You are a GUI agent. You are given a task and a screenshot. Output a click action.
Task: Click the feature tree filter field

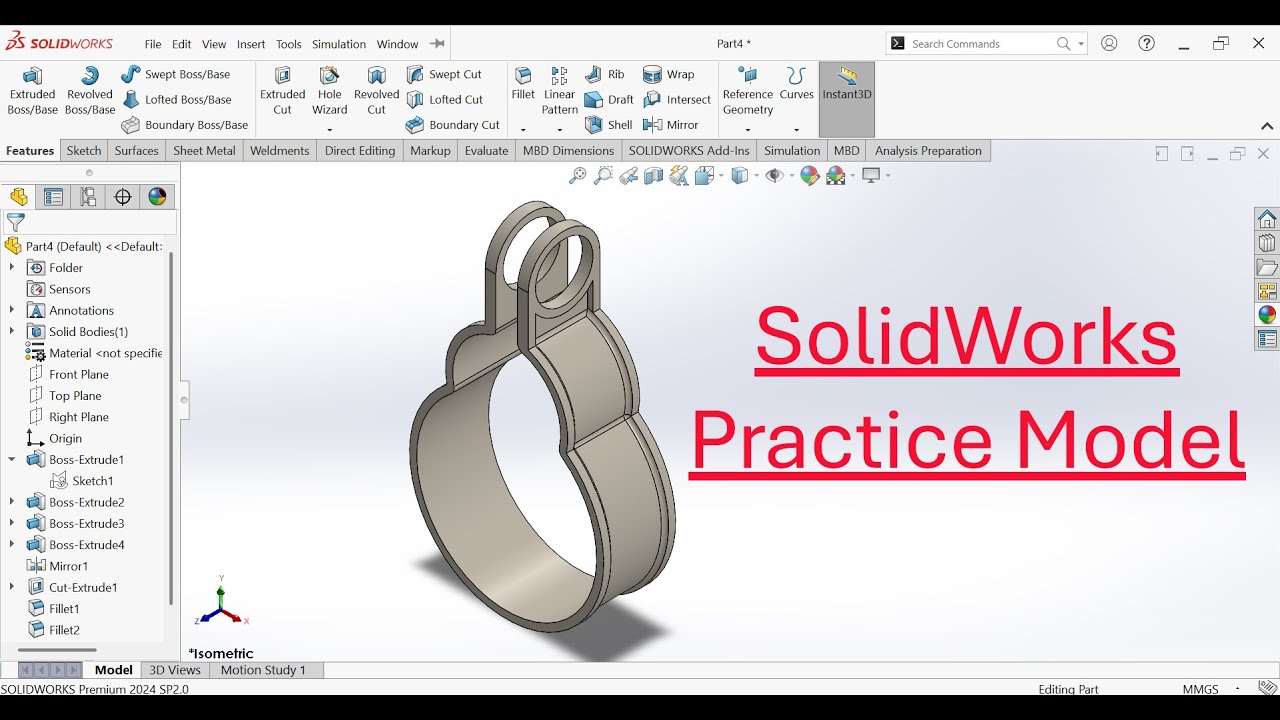[x=90, y=223]
